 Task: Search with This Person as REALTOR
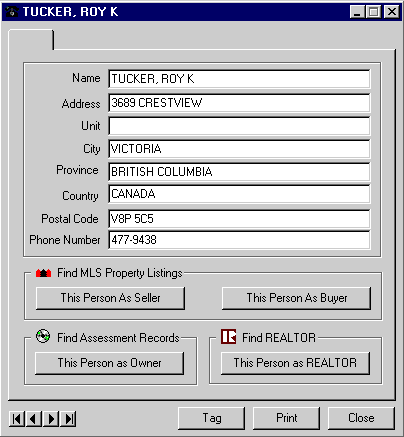click(x=295, y=363)
